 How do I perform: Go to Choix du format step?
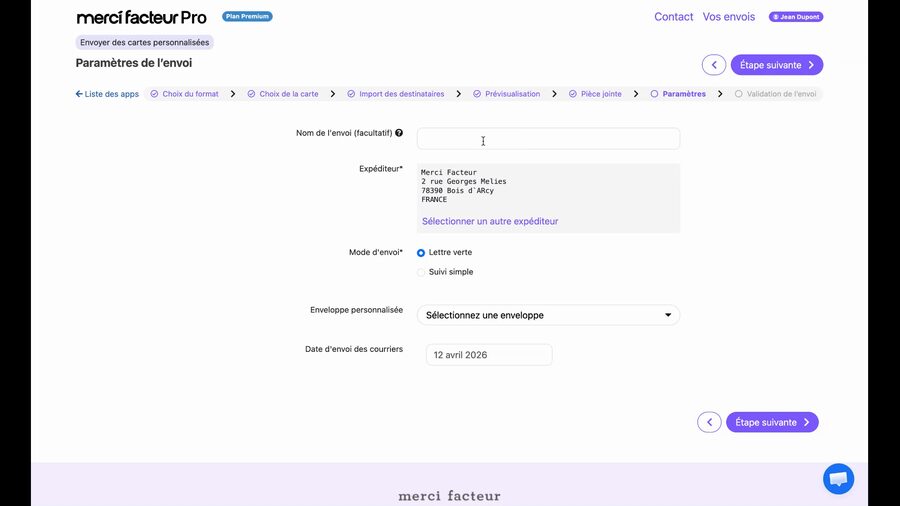pos(184,94)
